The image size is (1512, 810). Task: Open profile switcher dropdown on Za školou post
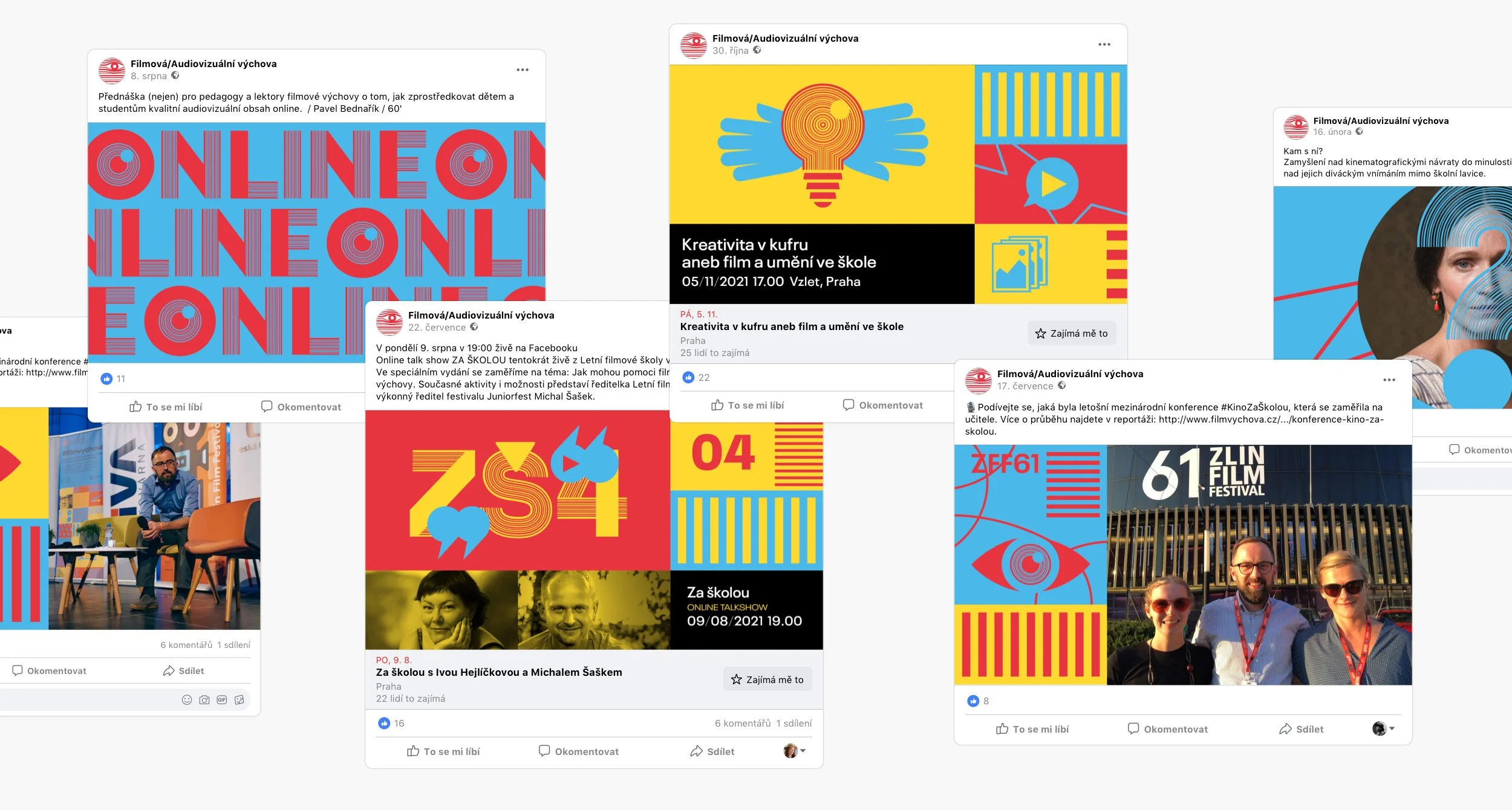point(795,751)
